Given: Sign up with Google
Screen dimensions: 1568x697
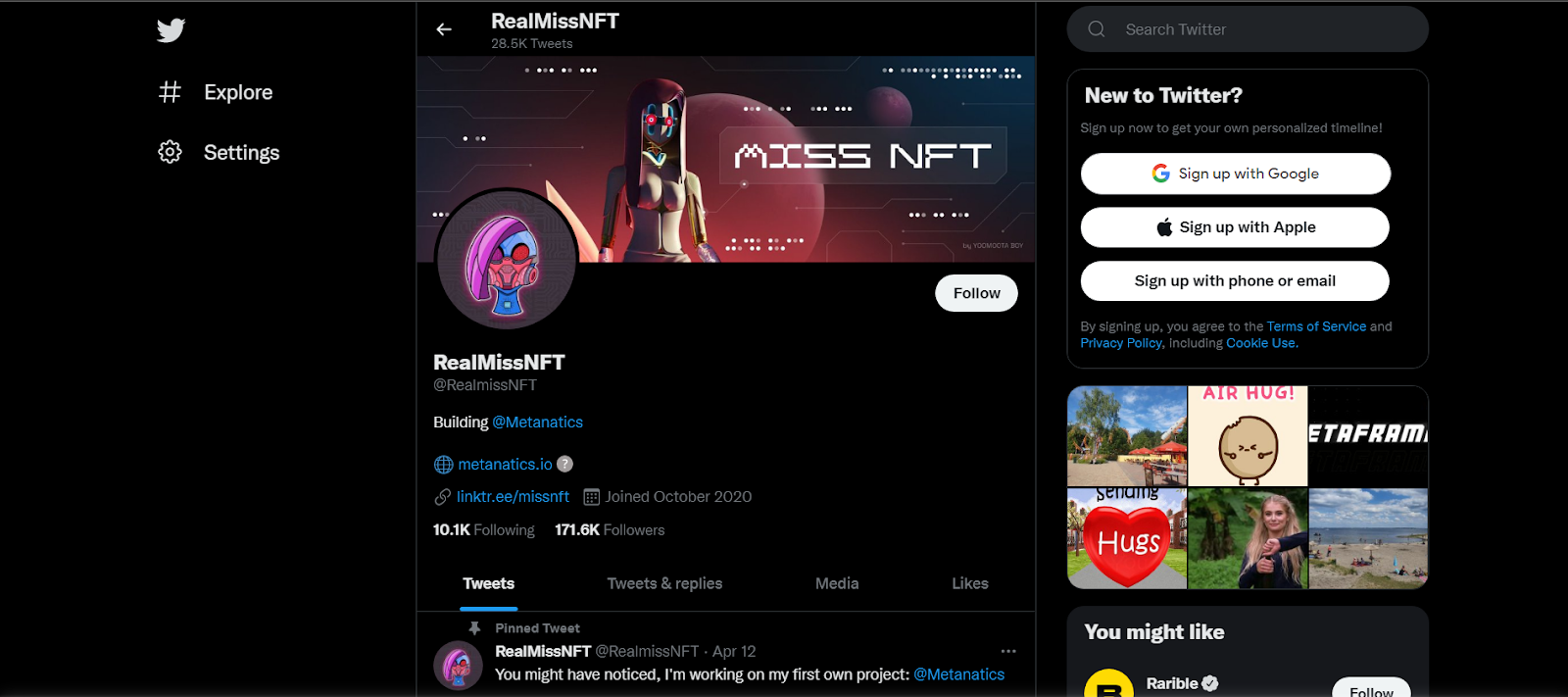Looking at the screenshot, I should pos(1236,174).
